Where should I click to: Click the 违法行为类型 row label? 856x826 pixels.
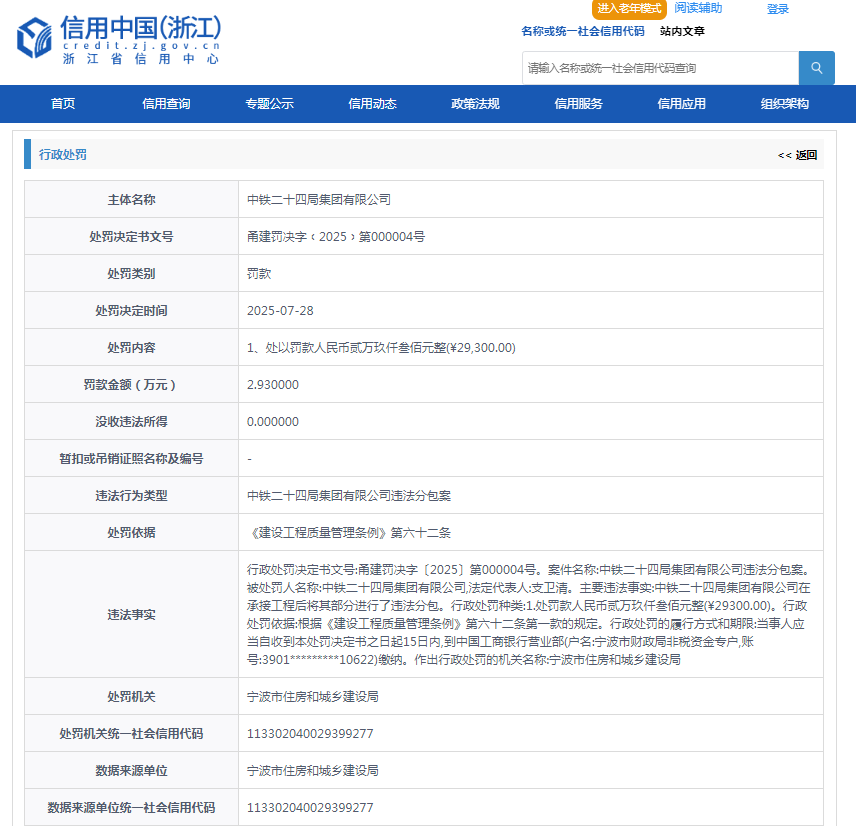[132, 496]
